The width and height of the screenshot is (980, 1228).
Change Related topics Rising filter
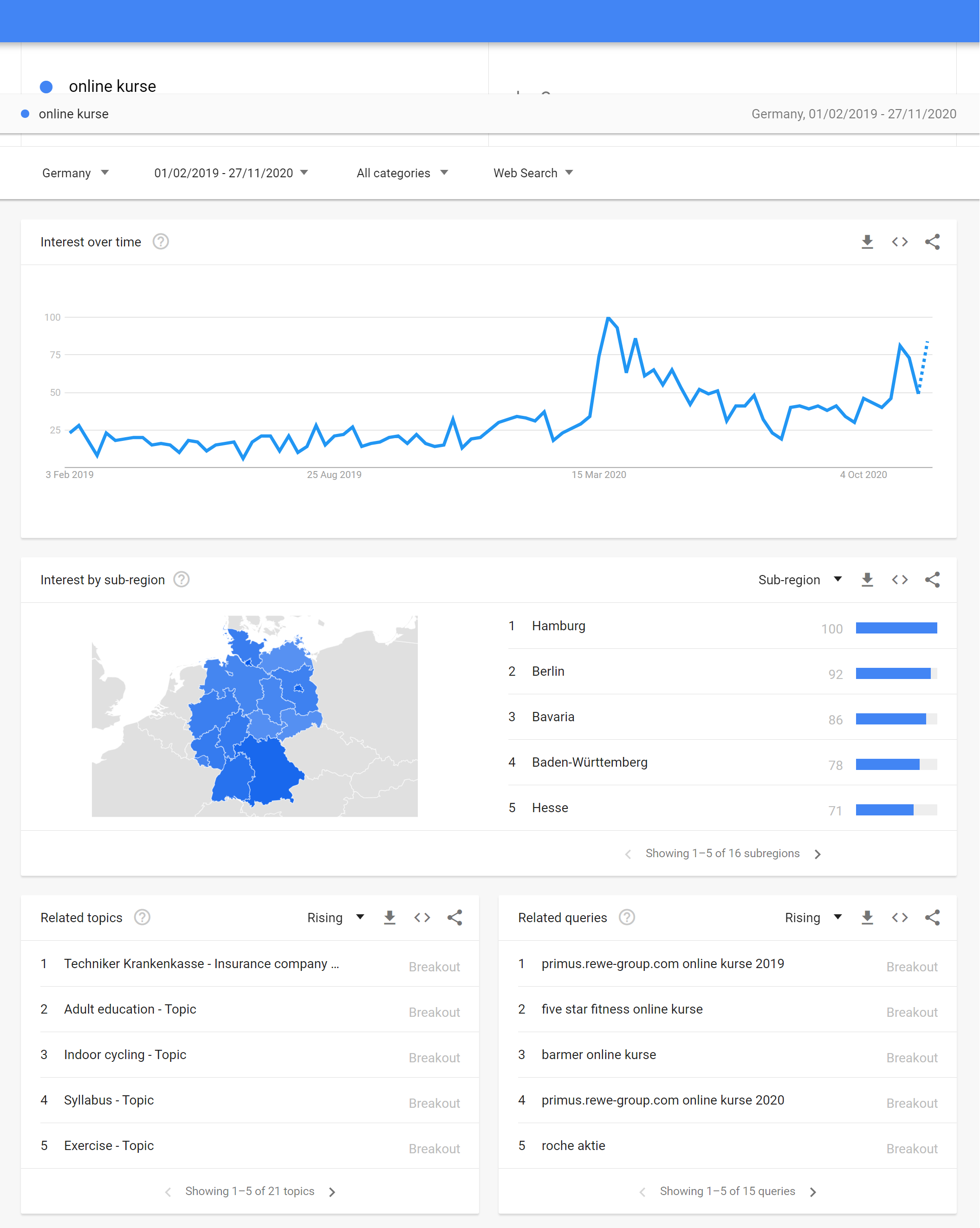(336, 918)
